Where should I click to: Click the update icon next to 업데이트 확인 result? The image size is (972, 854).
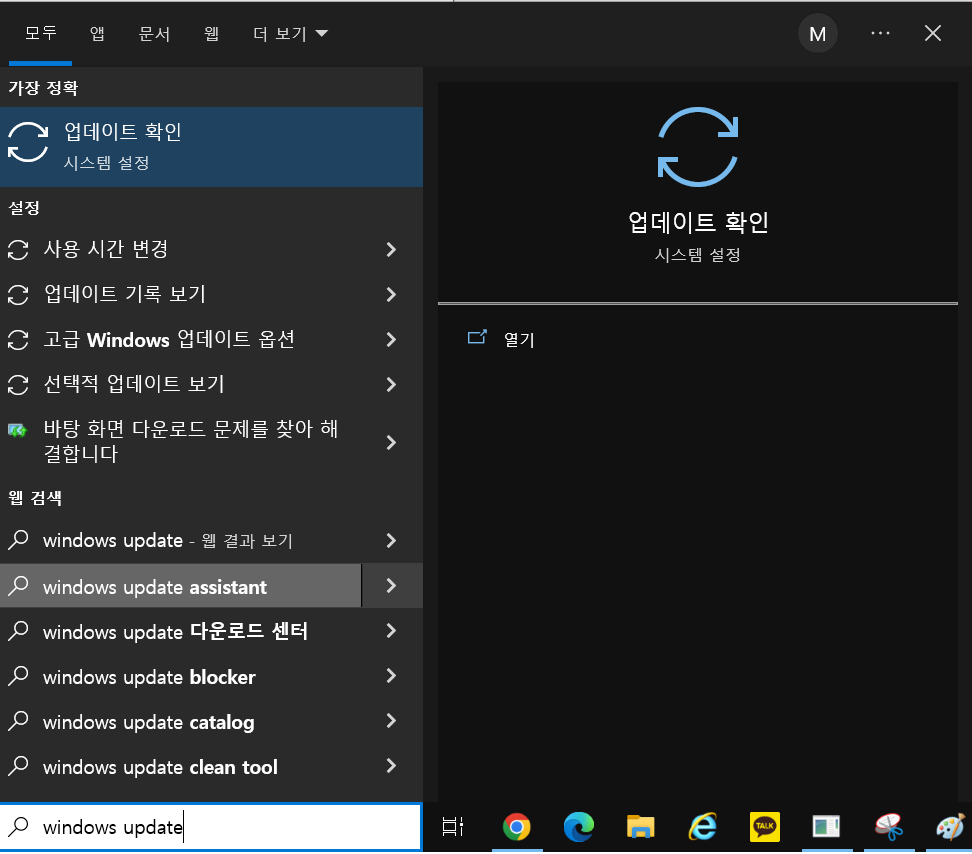(28, 142)
